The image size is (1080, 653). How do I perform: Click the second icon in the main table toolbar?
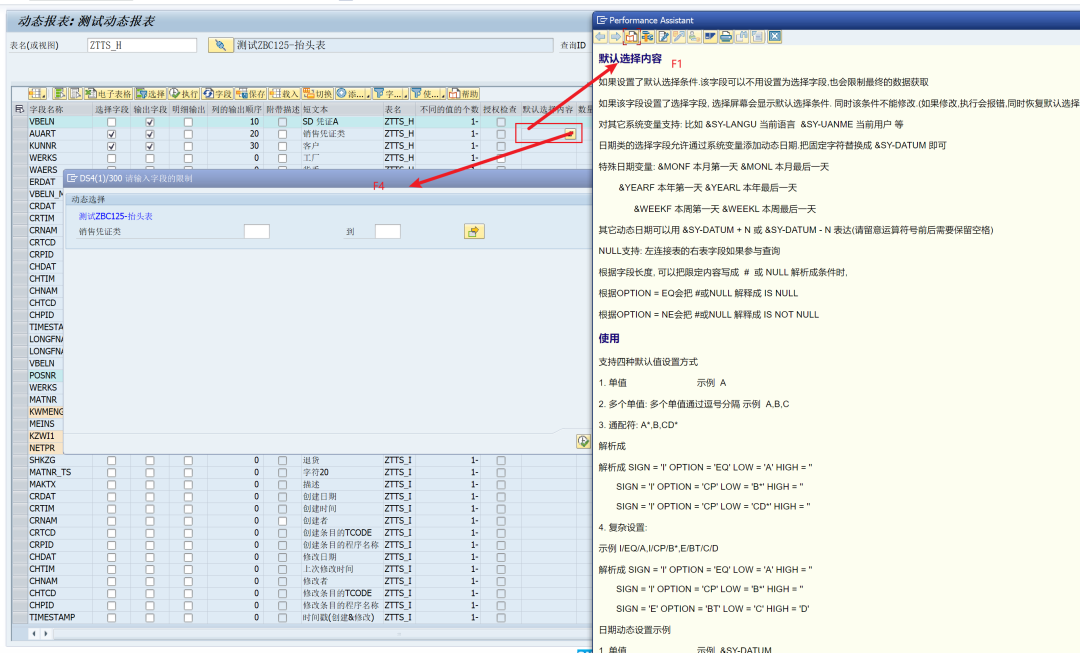pyautogui.click(x=60, y=94)
